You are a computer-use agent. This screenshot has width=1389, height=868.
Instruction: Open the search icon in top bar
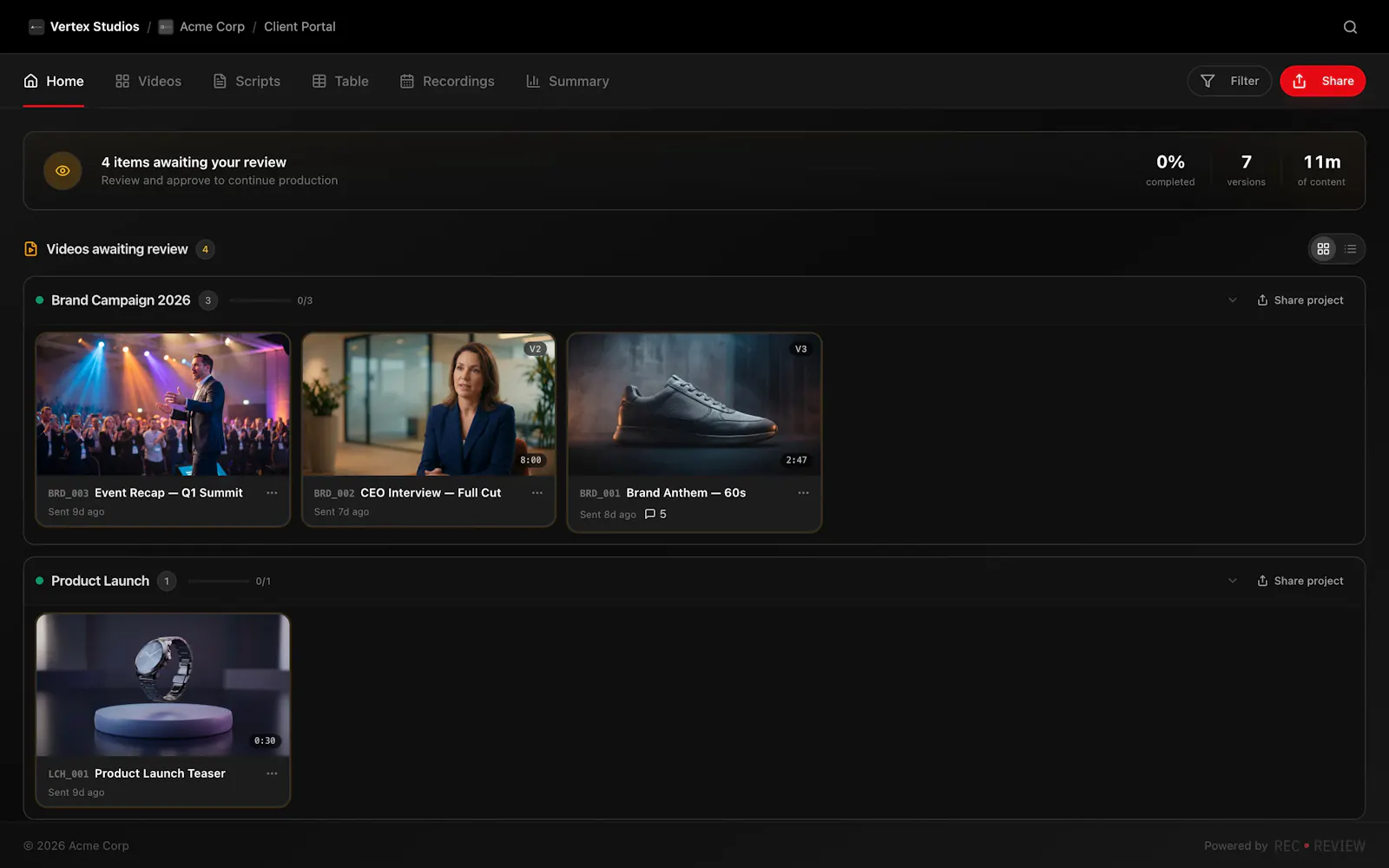(x=1350, y=27)
